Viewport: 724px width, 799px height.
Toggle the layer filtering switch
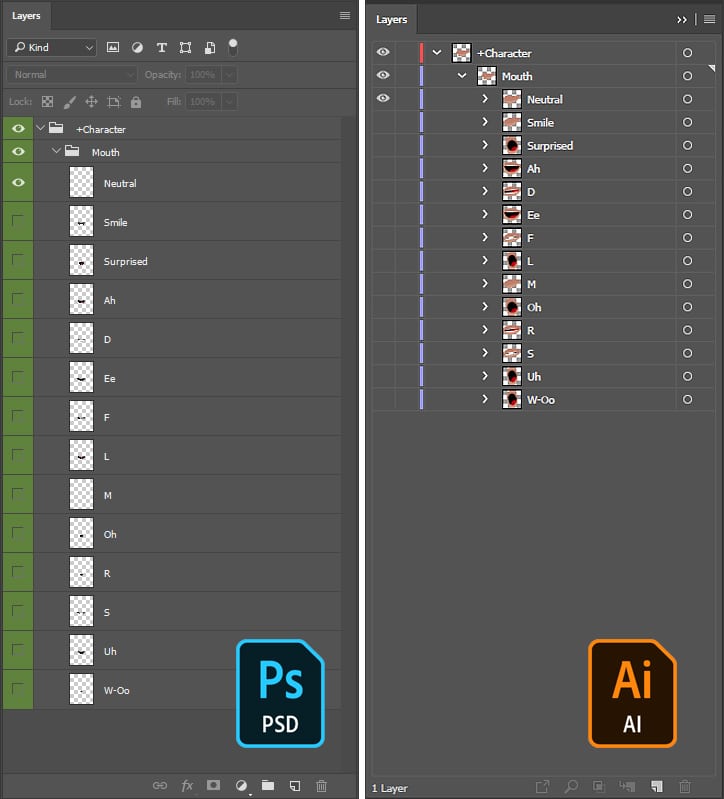pyautogui.click(x=233, y=46)
